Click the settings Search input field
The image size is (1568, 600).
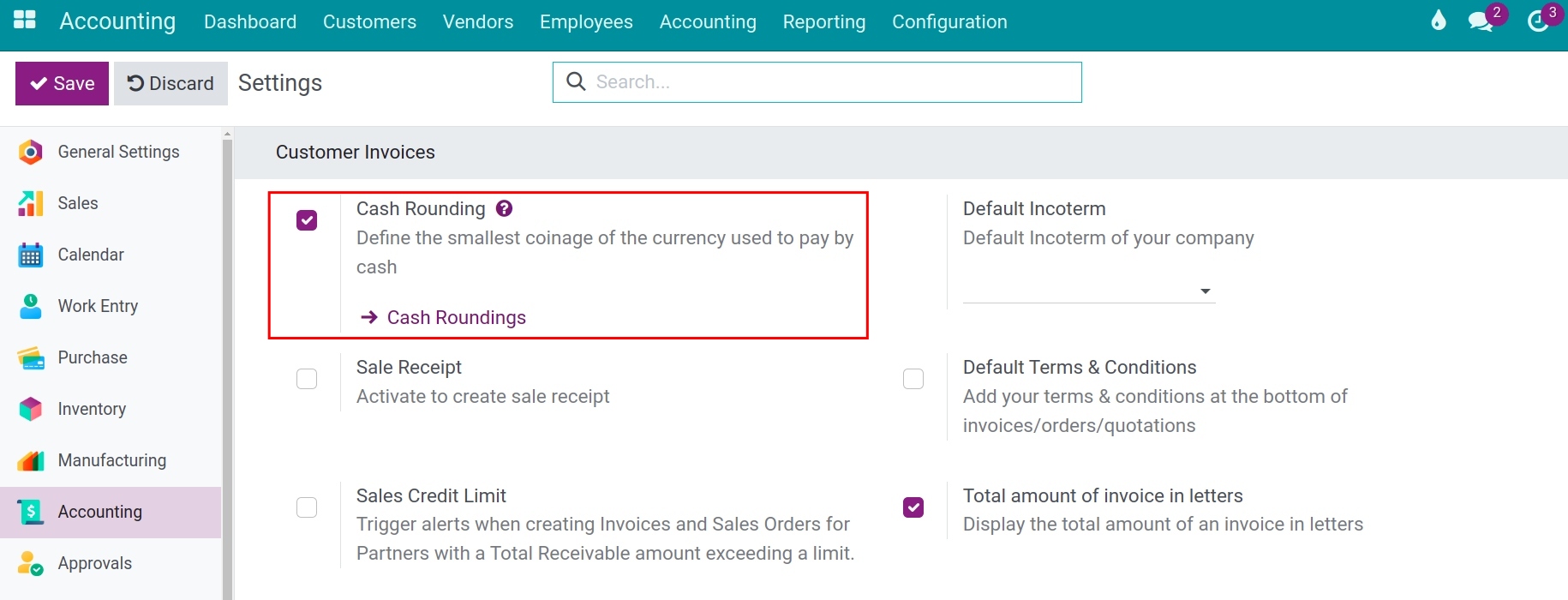[817, 82]
